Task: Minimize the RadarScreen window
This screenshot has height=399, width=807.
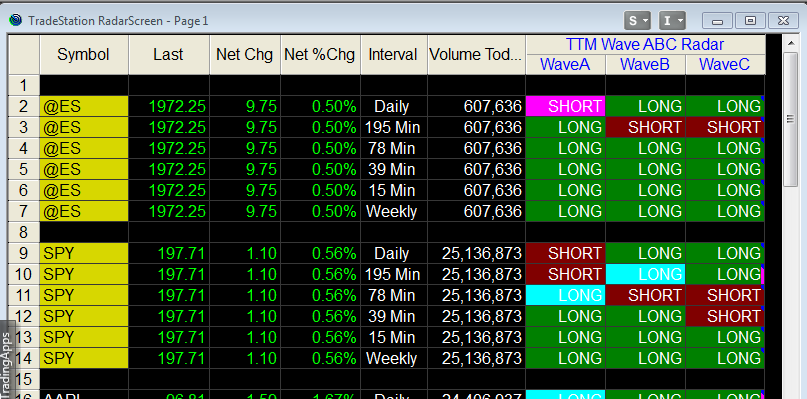Action: tap(717, 21)
